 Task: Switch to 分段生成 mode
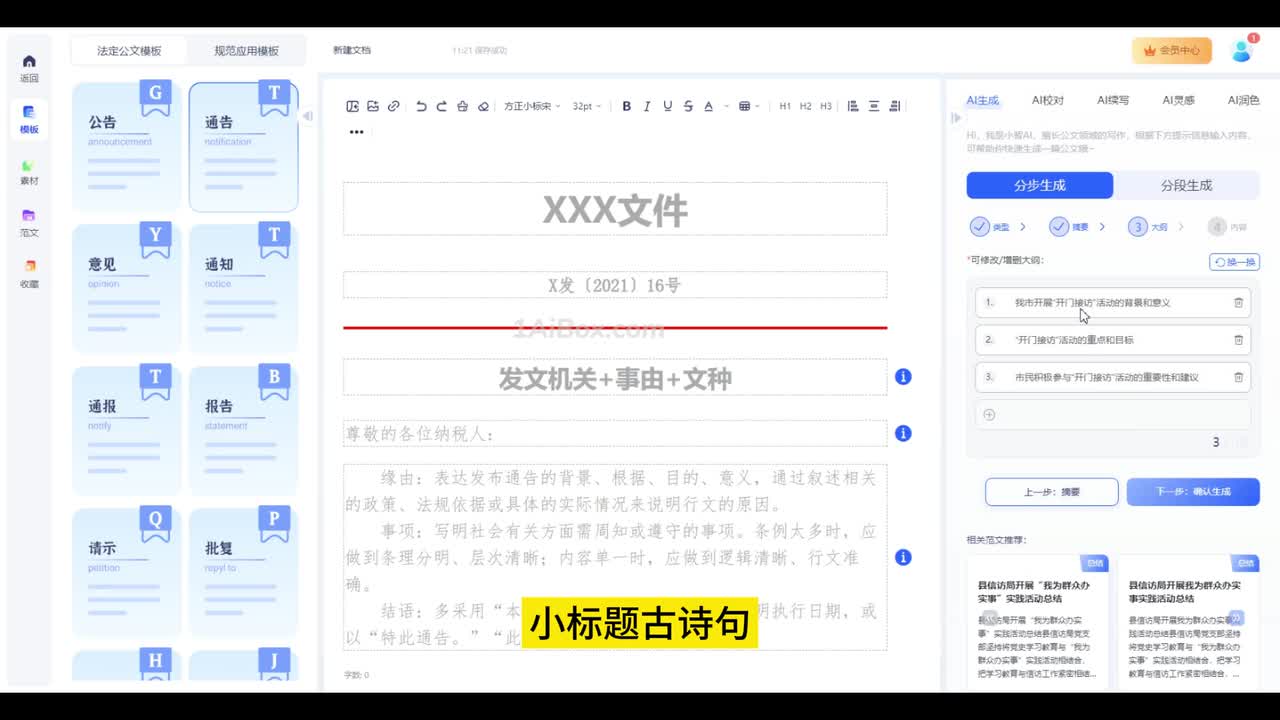coord(1186,185)
